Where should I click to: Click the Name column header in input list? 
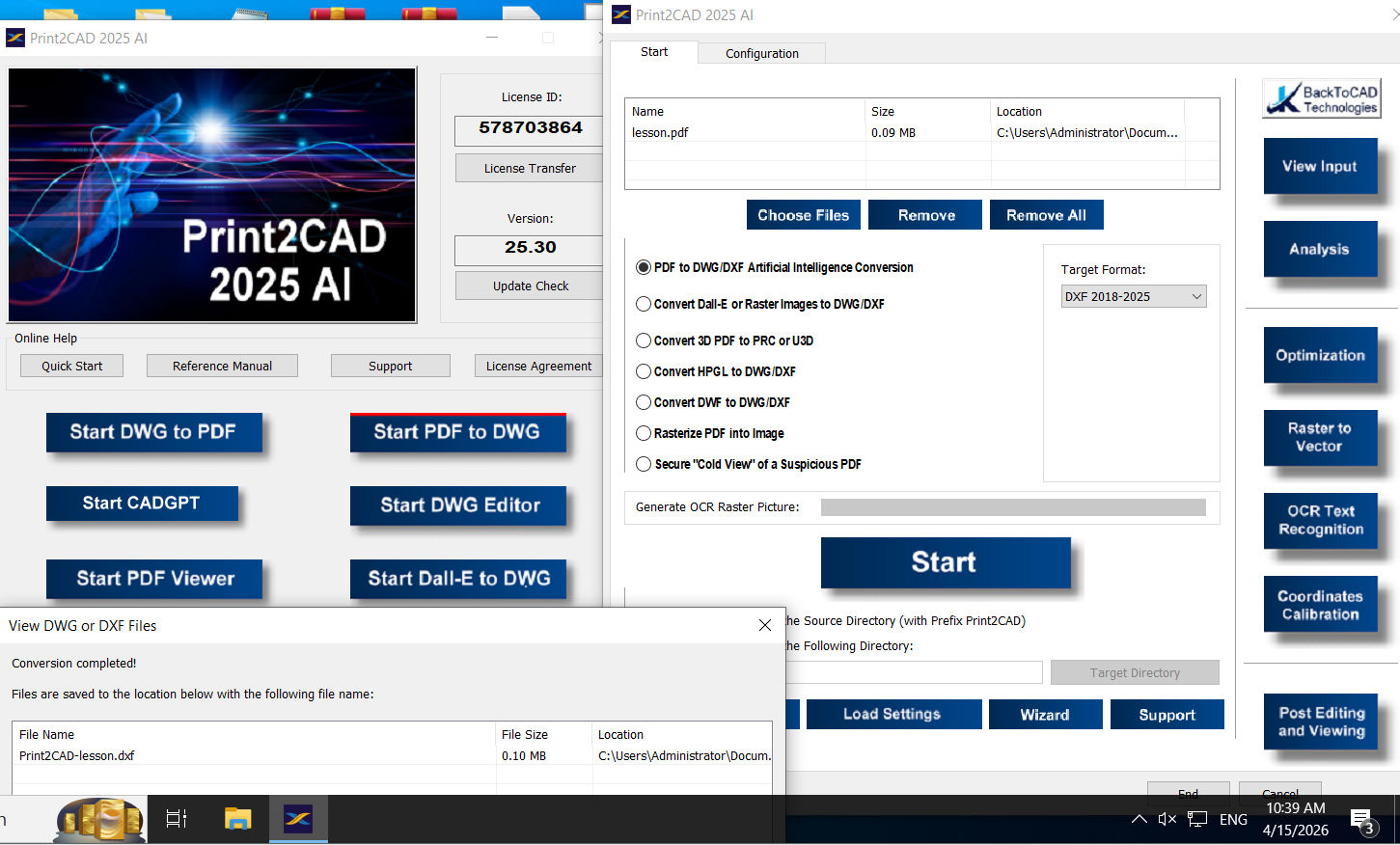pyautogui.click(x=745, y=111)
